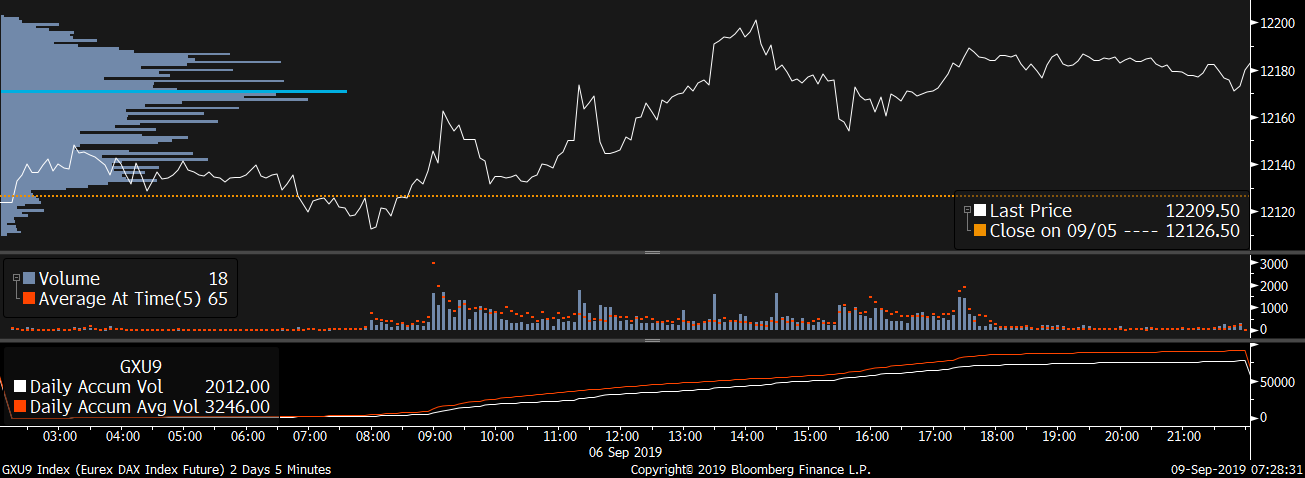Click the 12140 price axis label
Image resolution: width=1305 pixels, height=478 pixels.
1279,165
